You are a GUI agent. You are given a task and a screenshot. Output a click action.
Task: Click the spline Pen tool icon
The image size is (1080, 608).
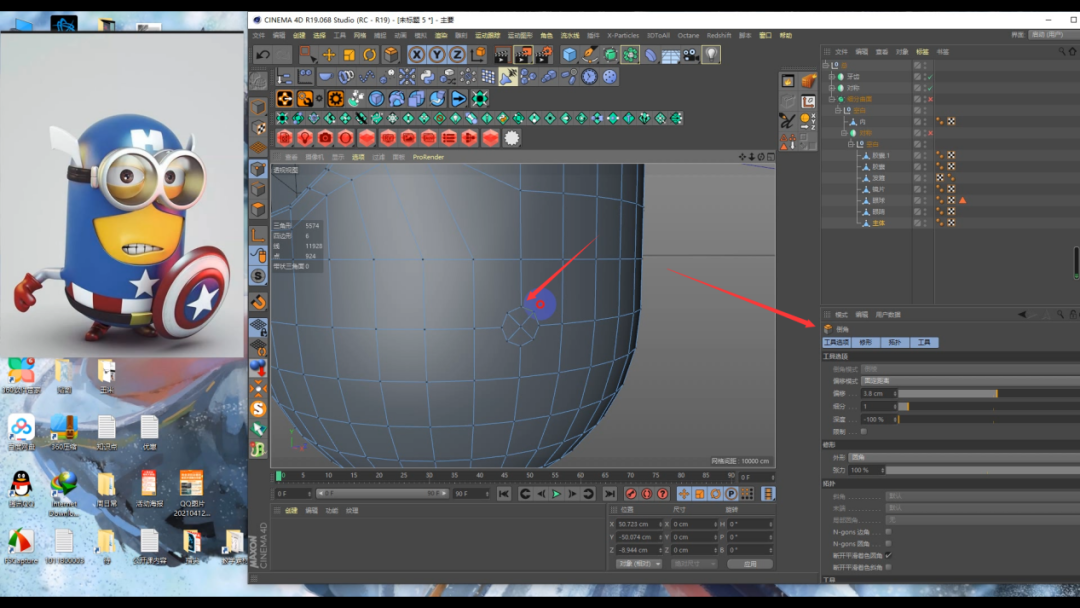[590, 54]
